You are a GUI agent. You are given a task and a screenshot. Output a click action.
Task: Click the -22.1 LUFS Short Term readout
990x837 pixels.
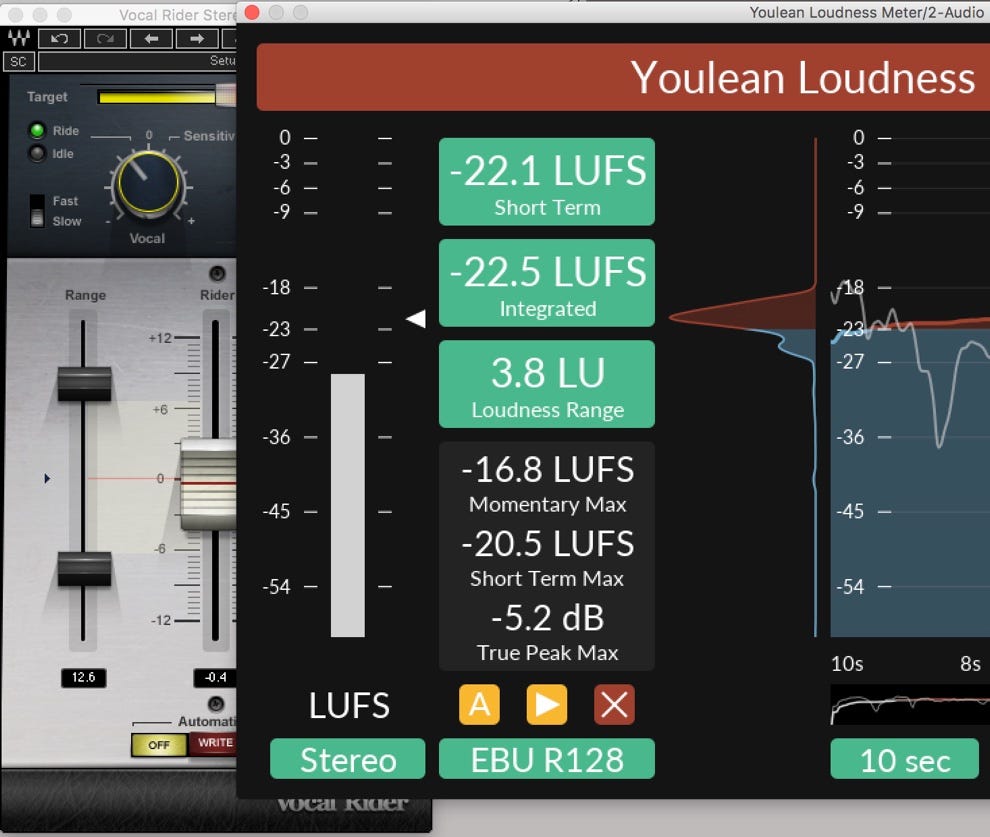click(x=547, y=182)
